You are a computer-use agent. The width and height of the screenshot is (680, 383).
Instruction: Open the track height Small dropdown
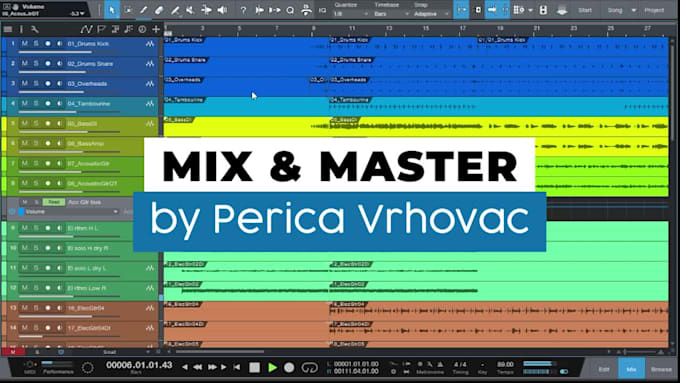[x=111, y=352]
